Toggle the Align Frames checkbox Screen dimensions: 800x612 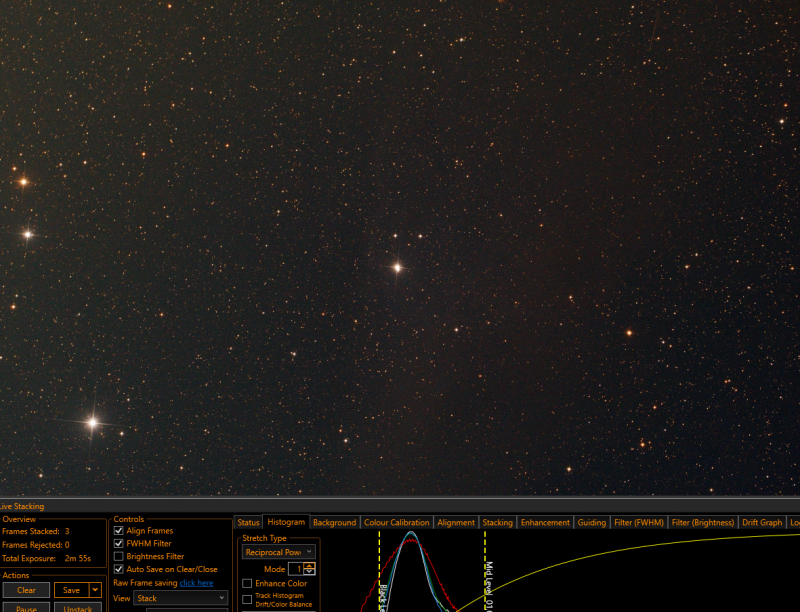pyautogui.click(x=119, y=531)
